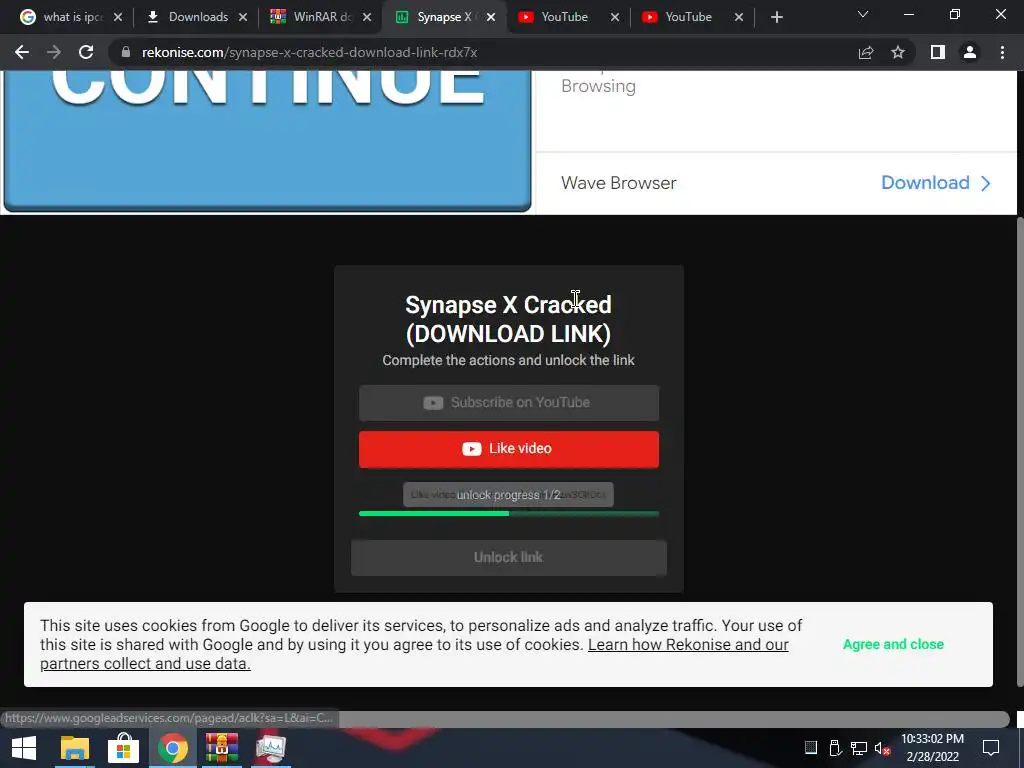Click the Chrome taskbar icon
Image resolution: width=1024 pixels, height=768 pixels.
click(172, 748)
